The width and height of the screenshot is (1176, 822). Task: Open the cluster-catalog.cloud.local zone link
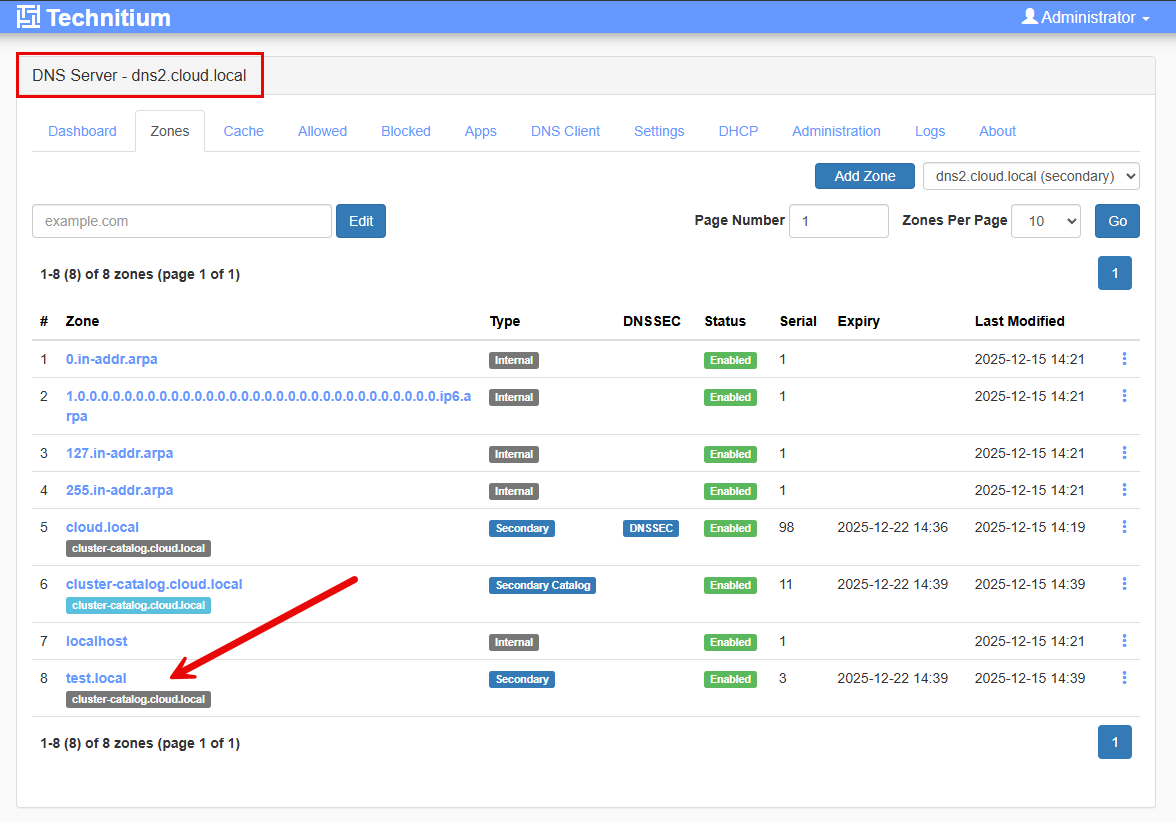(x=154, y=584)
